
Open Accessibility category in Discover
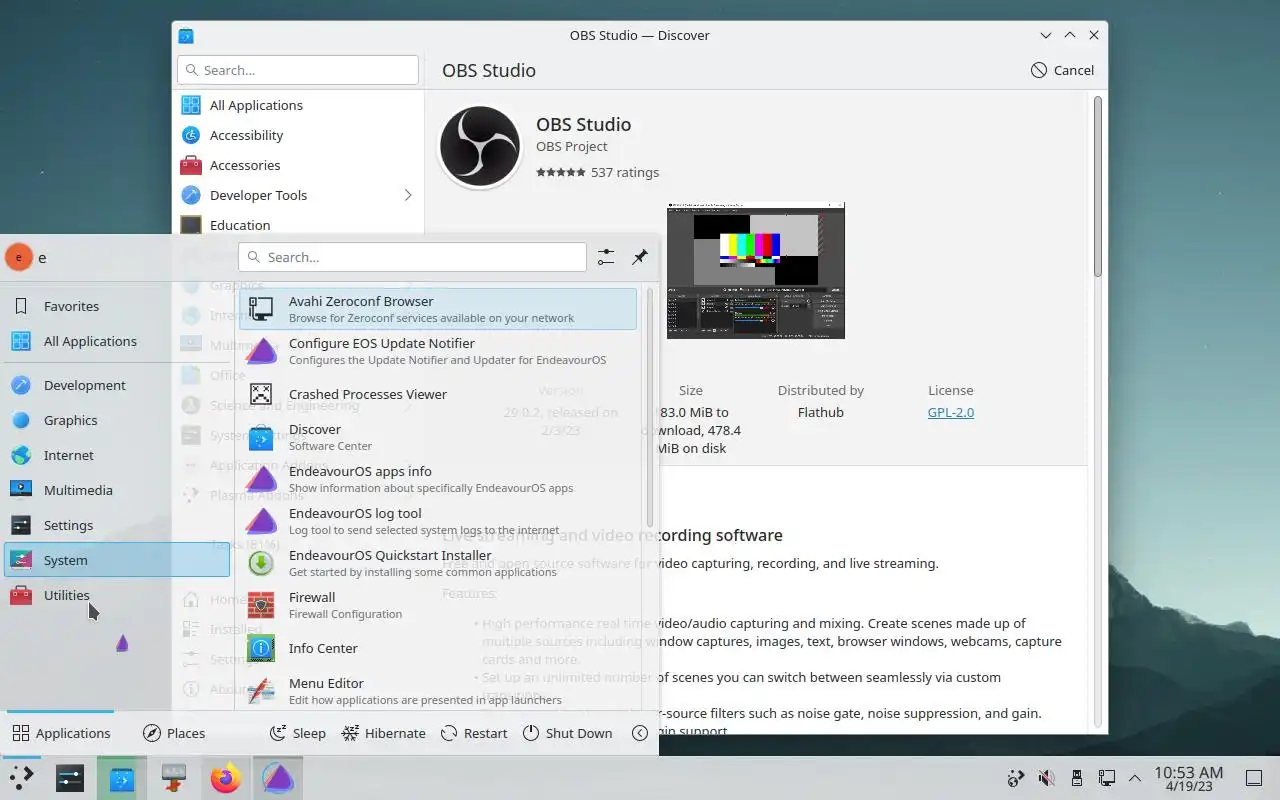pyautogui.click(x=298, y=135)
